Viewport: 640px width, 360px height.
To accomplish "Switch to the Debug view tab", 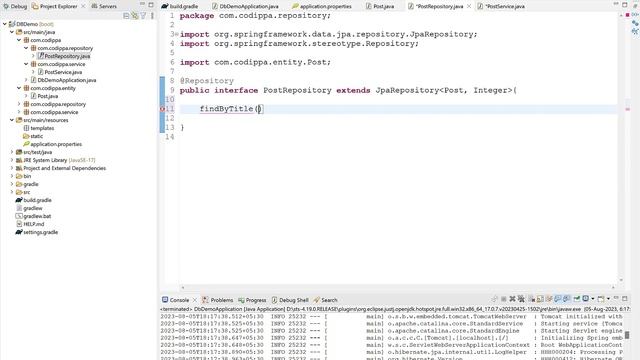I will tap(15, 6).
